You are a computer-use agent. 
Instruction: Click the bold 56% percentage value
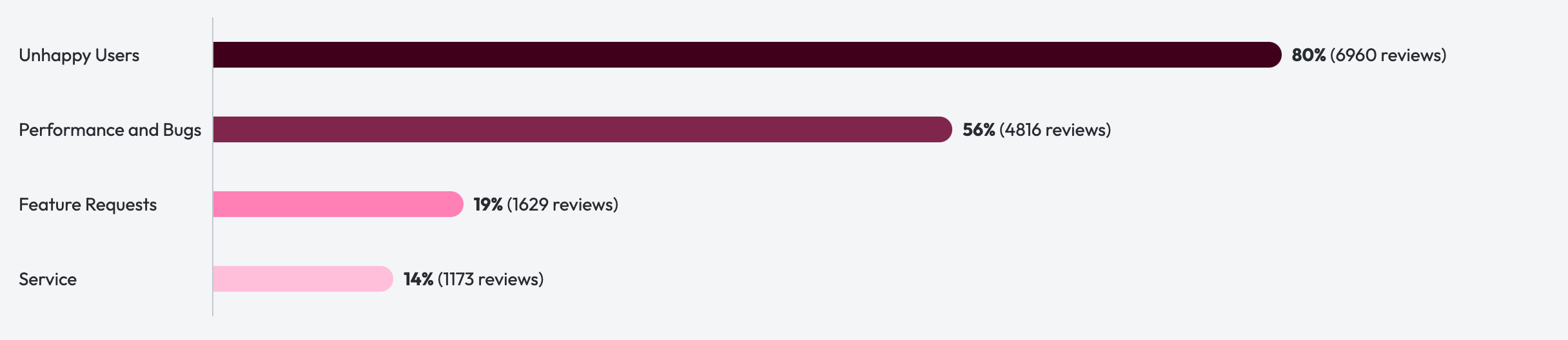point(979,130)
